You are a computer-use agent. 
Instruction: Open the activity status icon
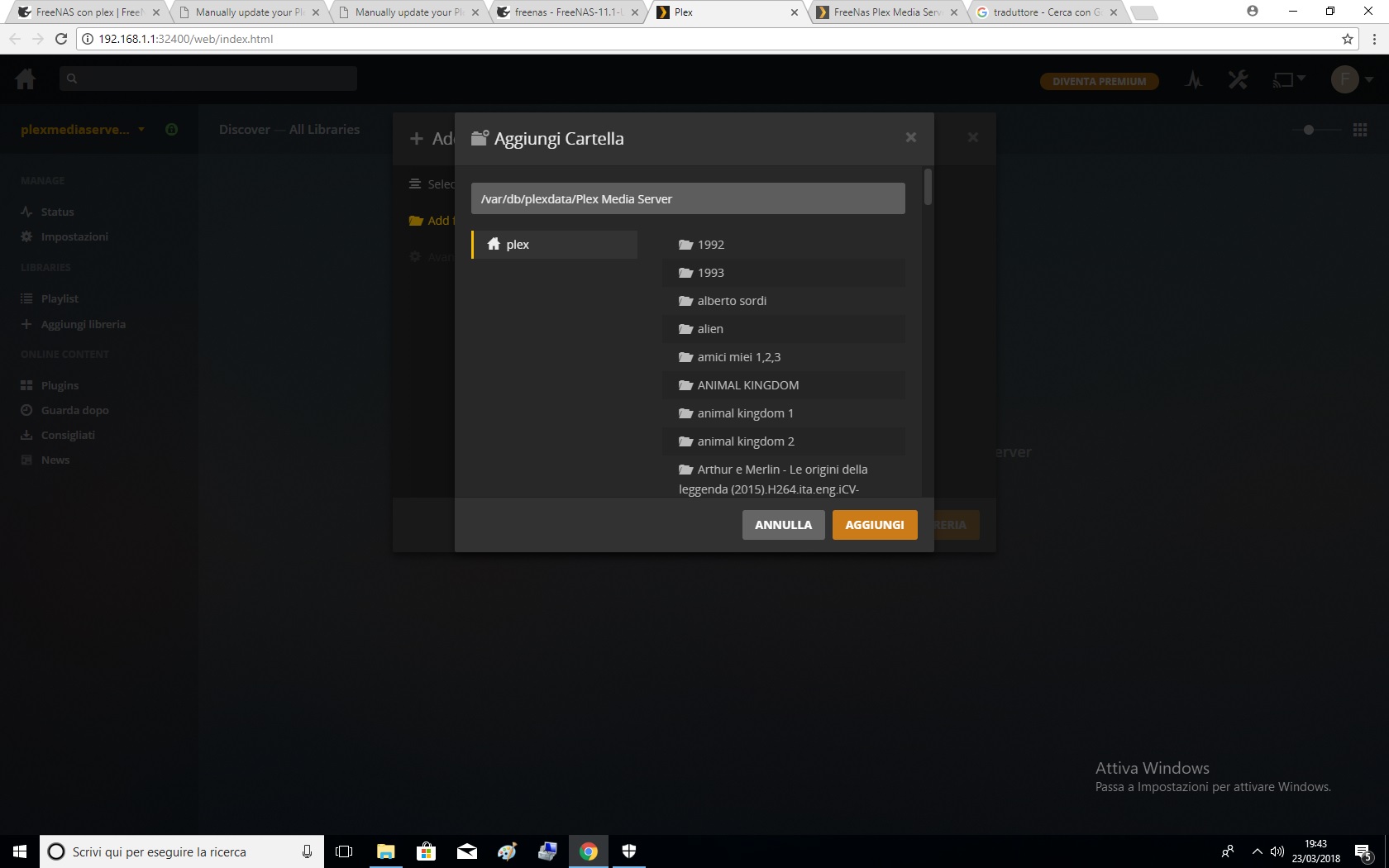pyautogui.click(x=1193, y=80)
